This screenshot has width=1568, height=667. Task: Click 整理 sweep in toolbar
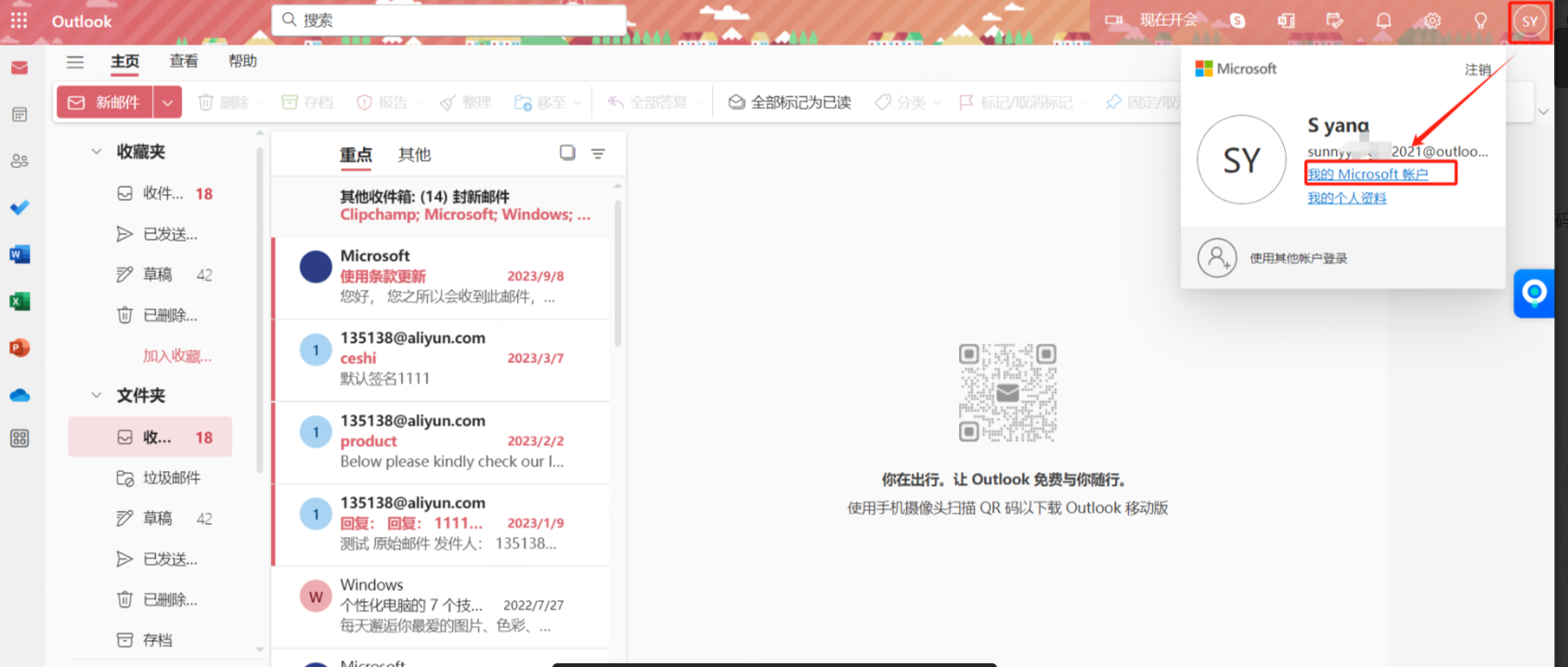coord(466,102)
